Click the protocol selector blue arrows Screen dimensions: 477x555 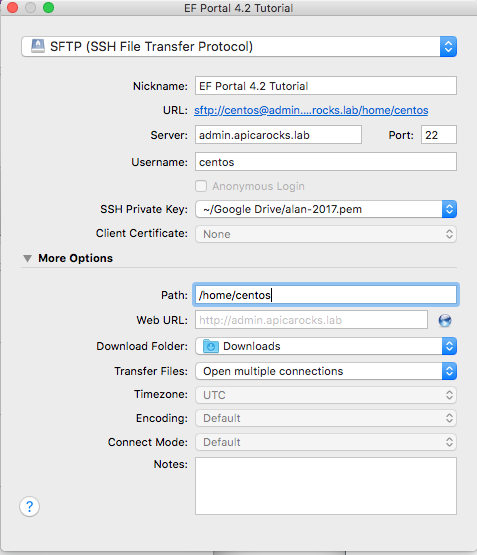(x=448, y=46)
